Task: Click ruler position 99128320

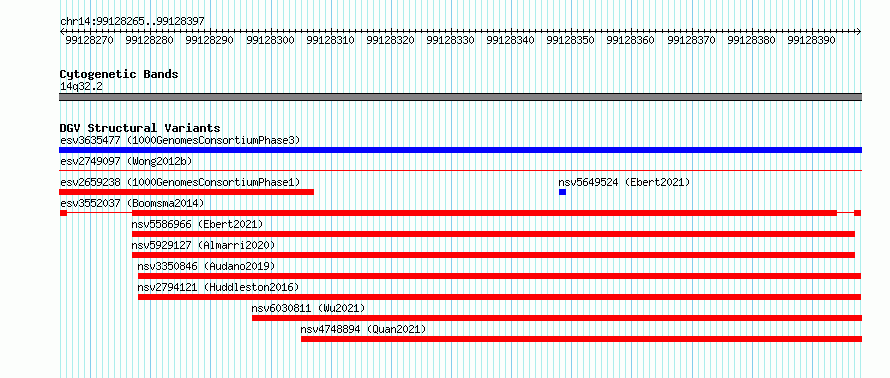Action: [391, 40]
